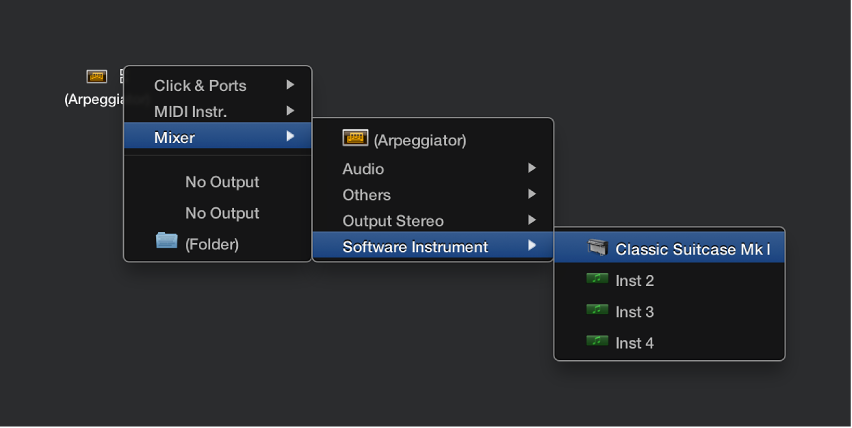Screen dimensions: 852x428
Task: Choose Classic Suitcase Mk I instrument
Action: coord(669,249)
